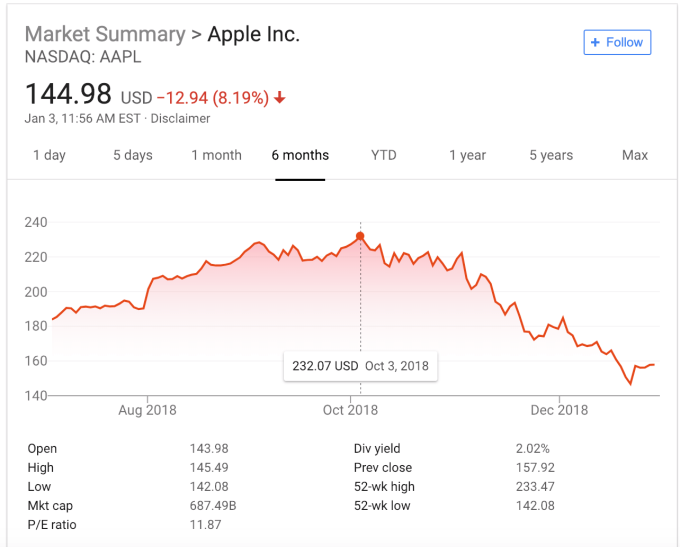The width and height of the screenshot is (680, 547).
Task: Switch to the Max range tab
Action: pyautogui.click(x=635, y=155)
